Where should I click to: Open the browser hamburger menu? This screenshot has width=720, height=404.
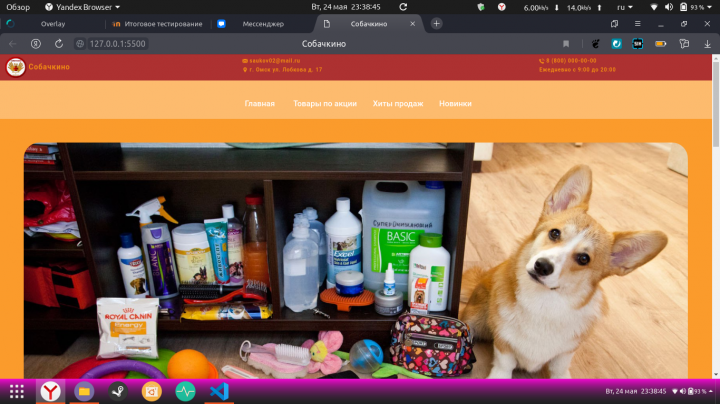click(637, 24)
